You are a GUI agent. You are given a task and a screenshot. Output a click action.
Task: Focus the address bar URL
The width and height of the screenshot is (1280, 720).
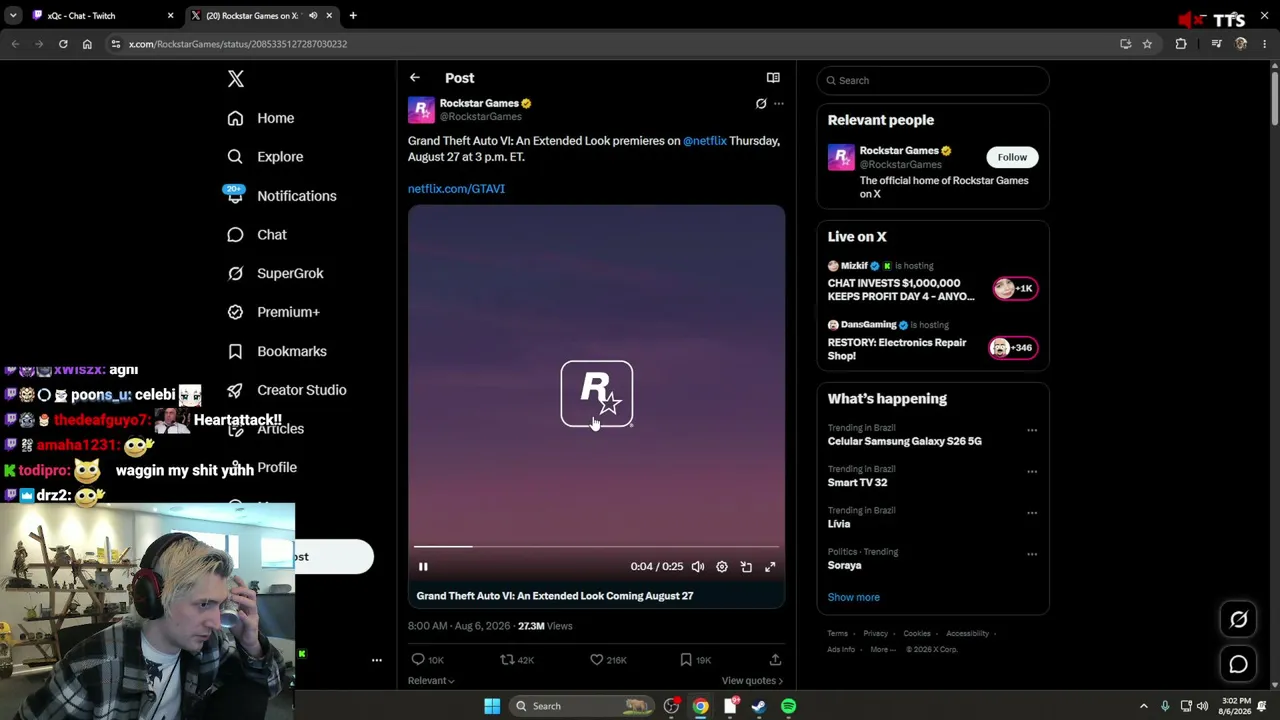[x=238, y=44]
